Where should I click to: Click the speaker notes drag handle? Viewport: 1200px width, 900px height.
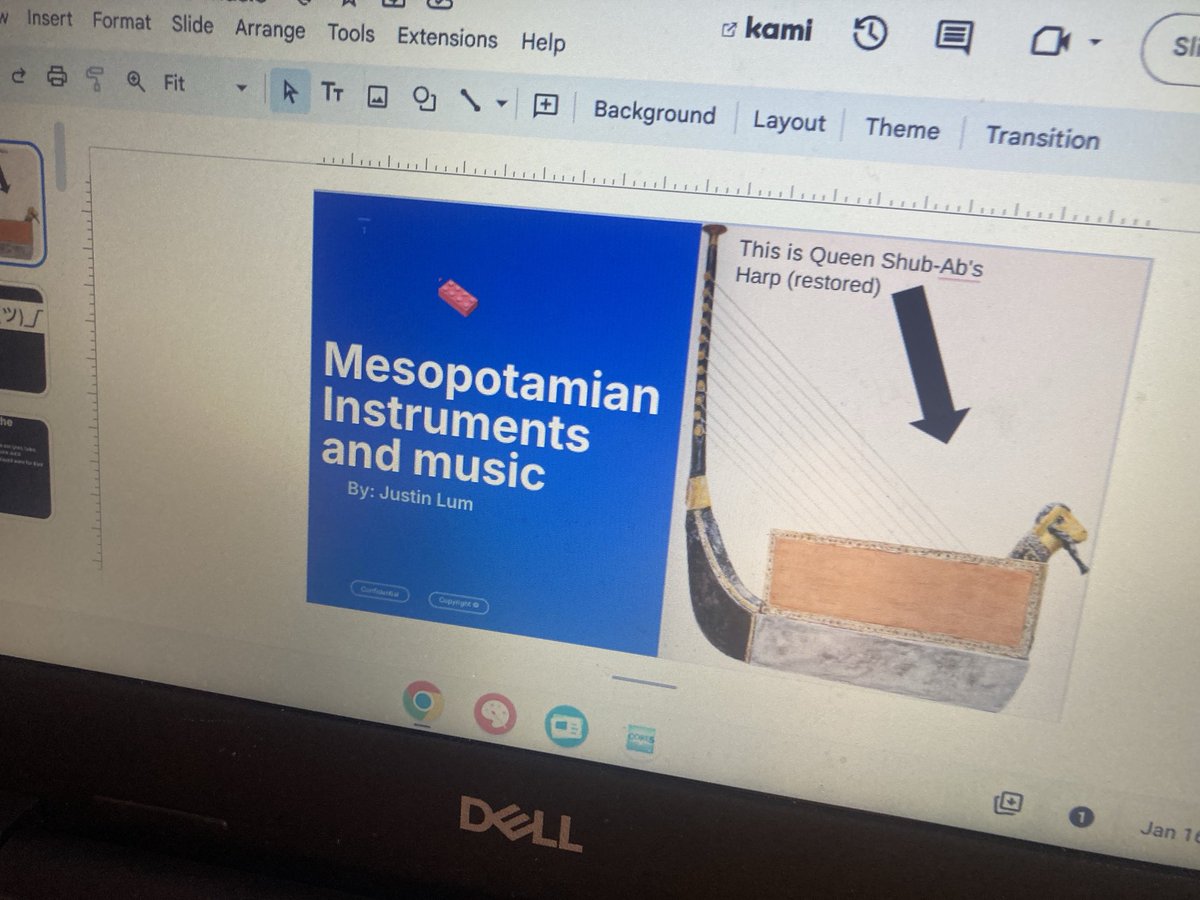(644, 683)
